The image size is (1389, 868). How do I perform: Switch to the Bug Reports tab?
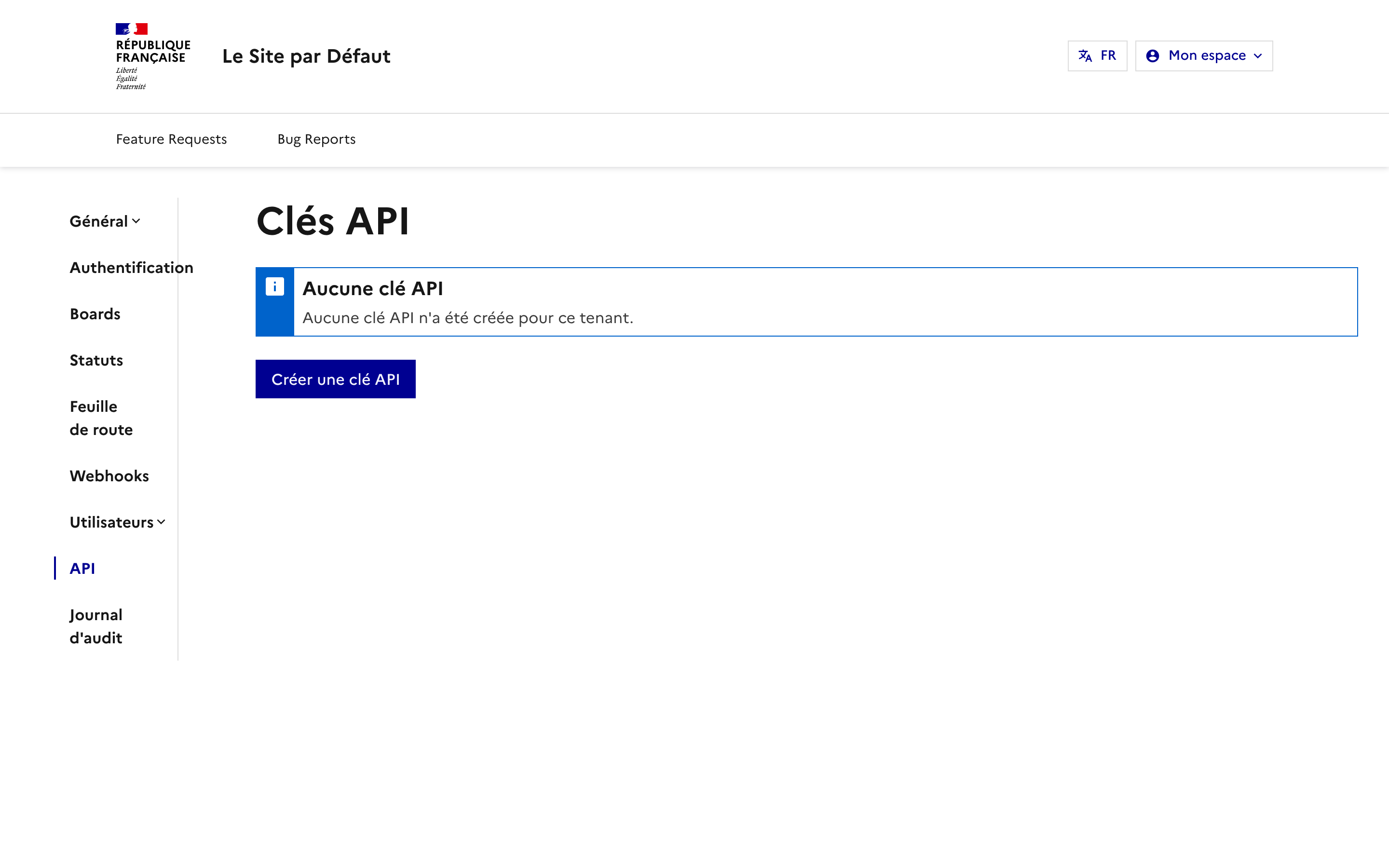tap(316, 139)
